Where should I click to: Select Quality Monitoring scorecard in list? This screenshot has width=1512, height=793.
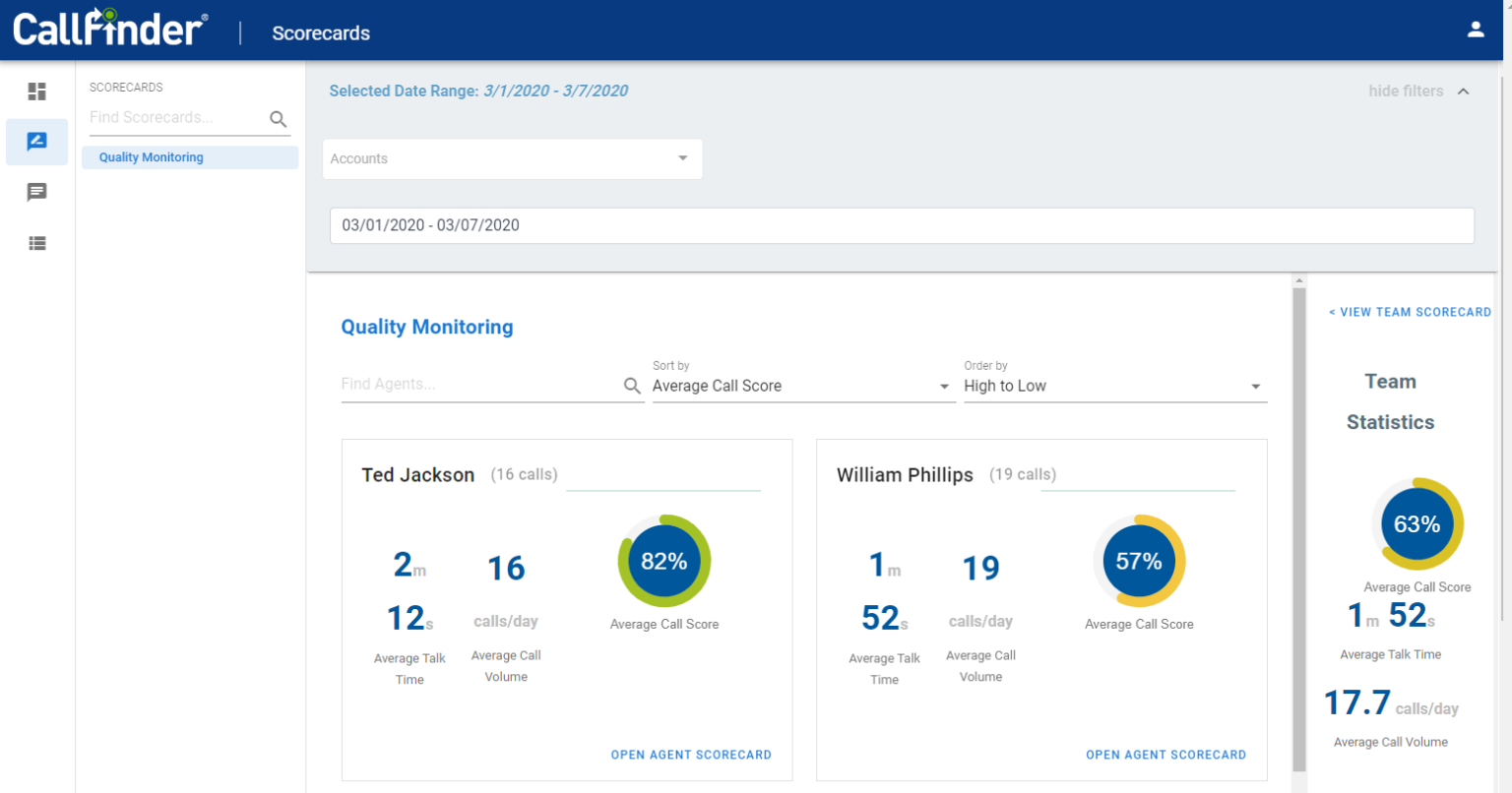click(152, 157)
